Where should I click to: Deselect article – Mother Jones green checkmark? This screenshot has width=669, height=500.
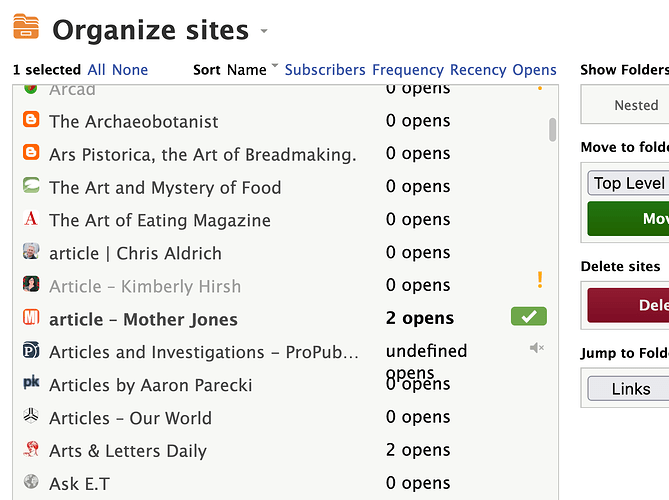point(529,316)
